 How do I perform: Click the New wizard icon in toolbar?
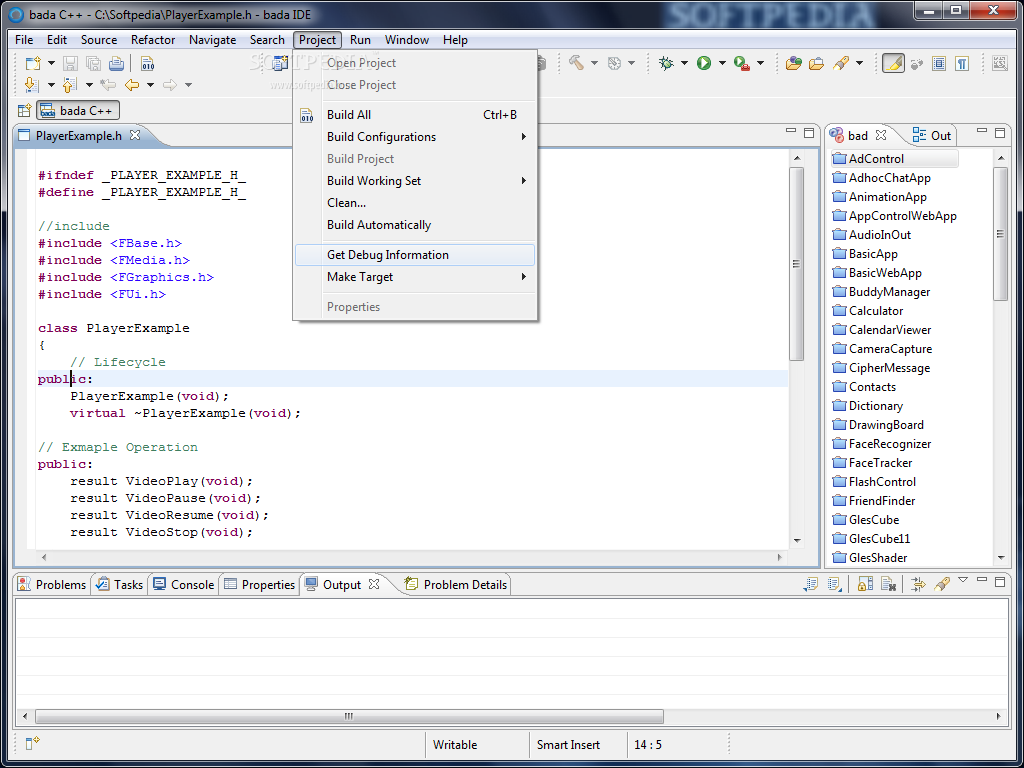[32, 63]
